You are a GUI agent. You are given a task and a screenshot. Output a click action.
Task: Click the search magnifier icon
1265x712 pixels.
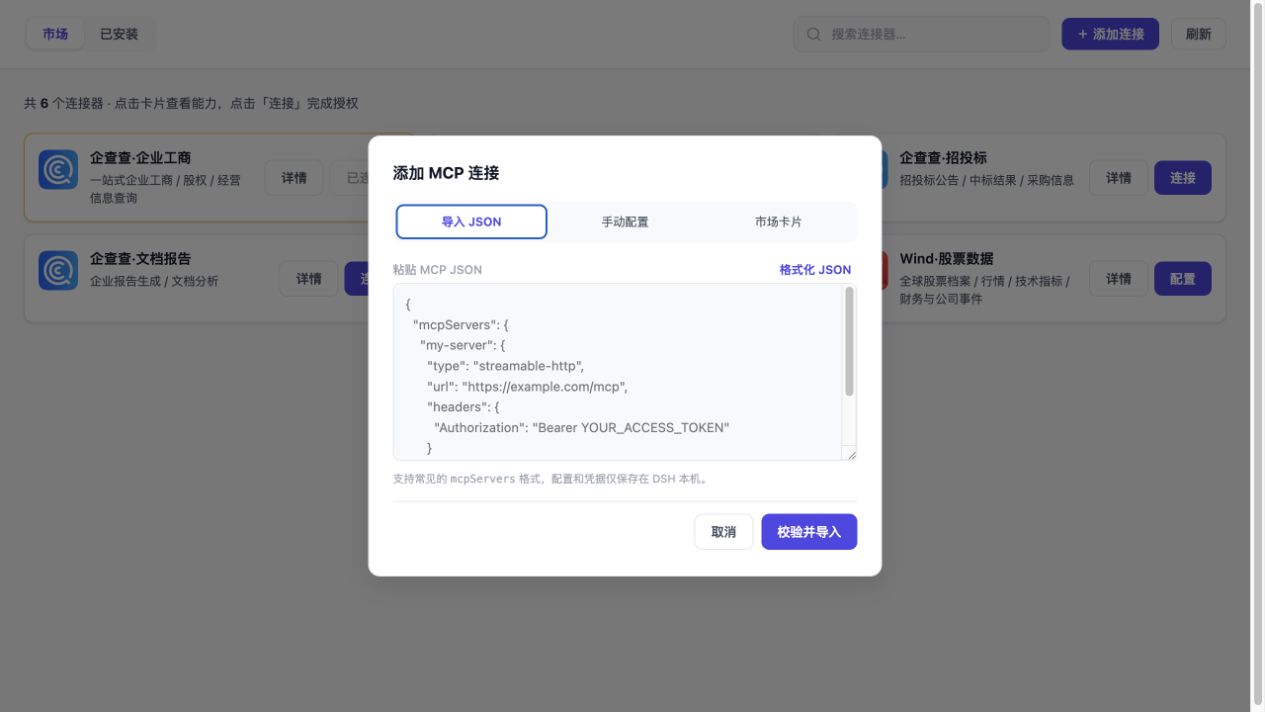pos(814,34)
